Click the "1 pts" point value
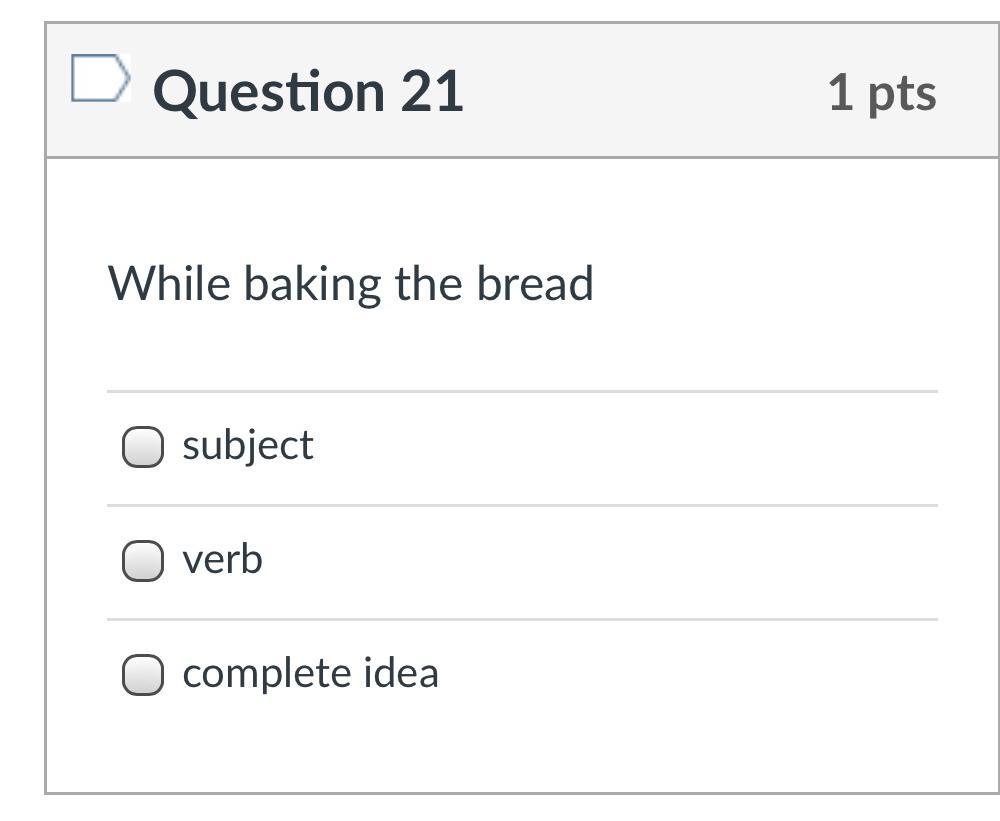The height and width of the screenshot is (821, 1000). point(882,92)
